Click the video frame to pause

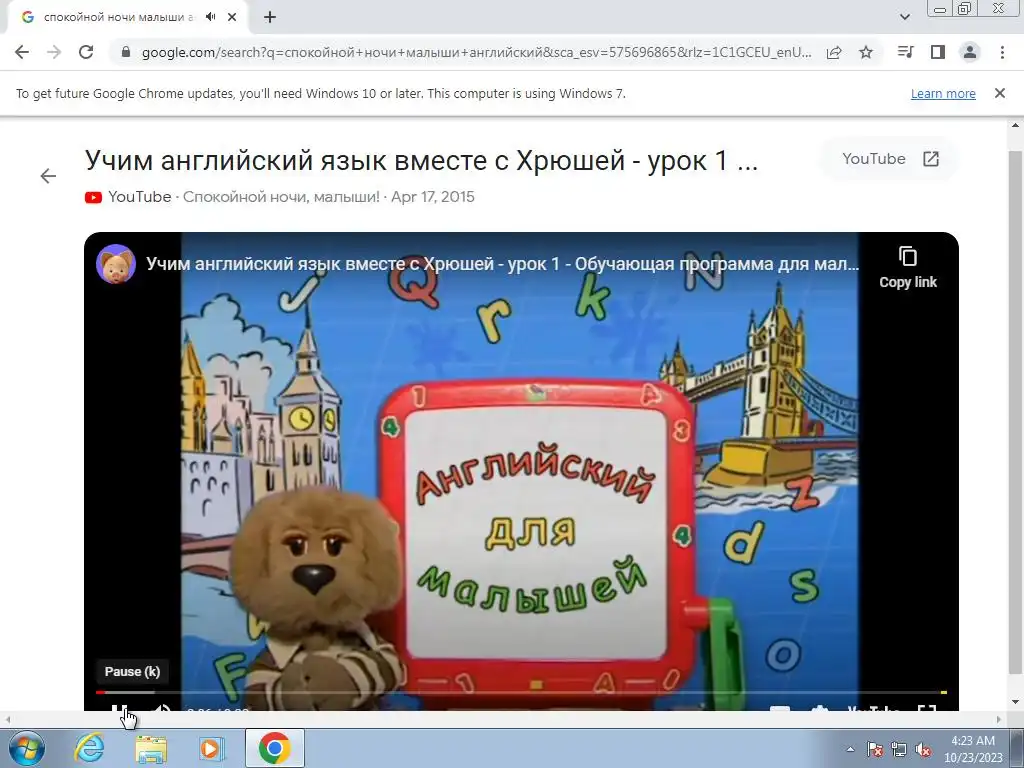(x=520, y=470)
